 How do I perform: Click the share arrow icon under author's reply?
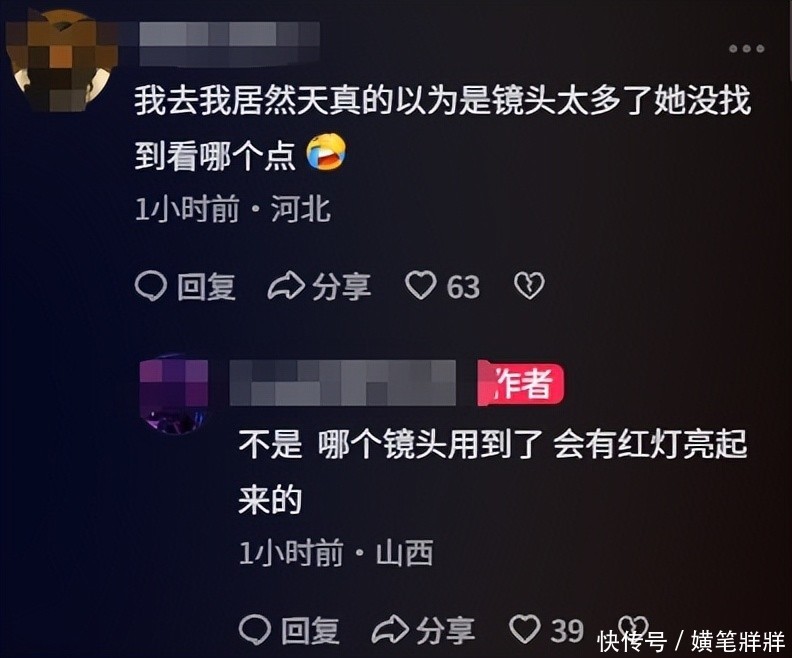[390, 629]
